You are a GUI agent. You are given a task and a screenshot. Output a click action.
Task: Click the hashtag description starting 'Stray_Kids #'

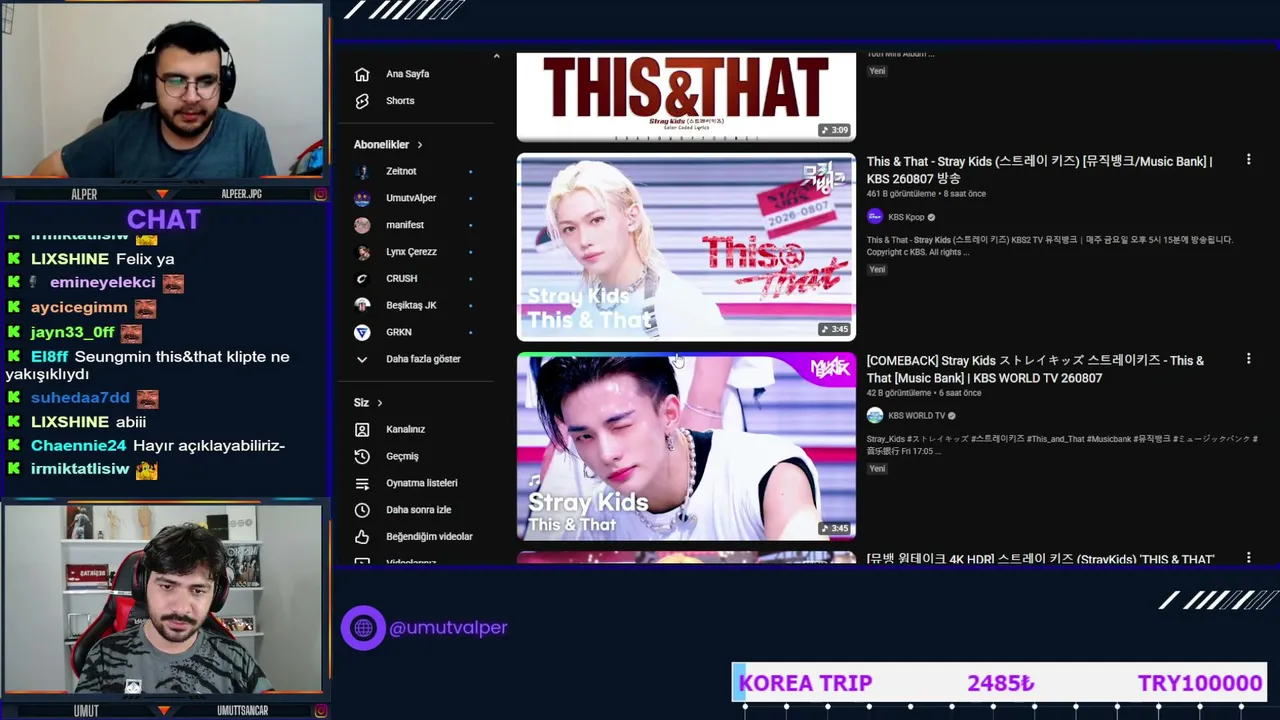1062,445
